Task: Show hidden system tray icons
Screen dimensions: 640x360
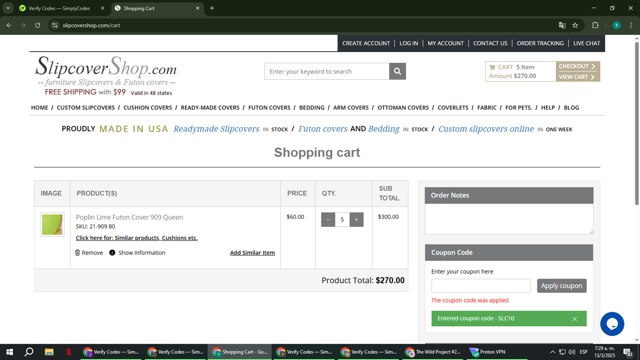Action: [x=552, y=352]
